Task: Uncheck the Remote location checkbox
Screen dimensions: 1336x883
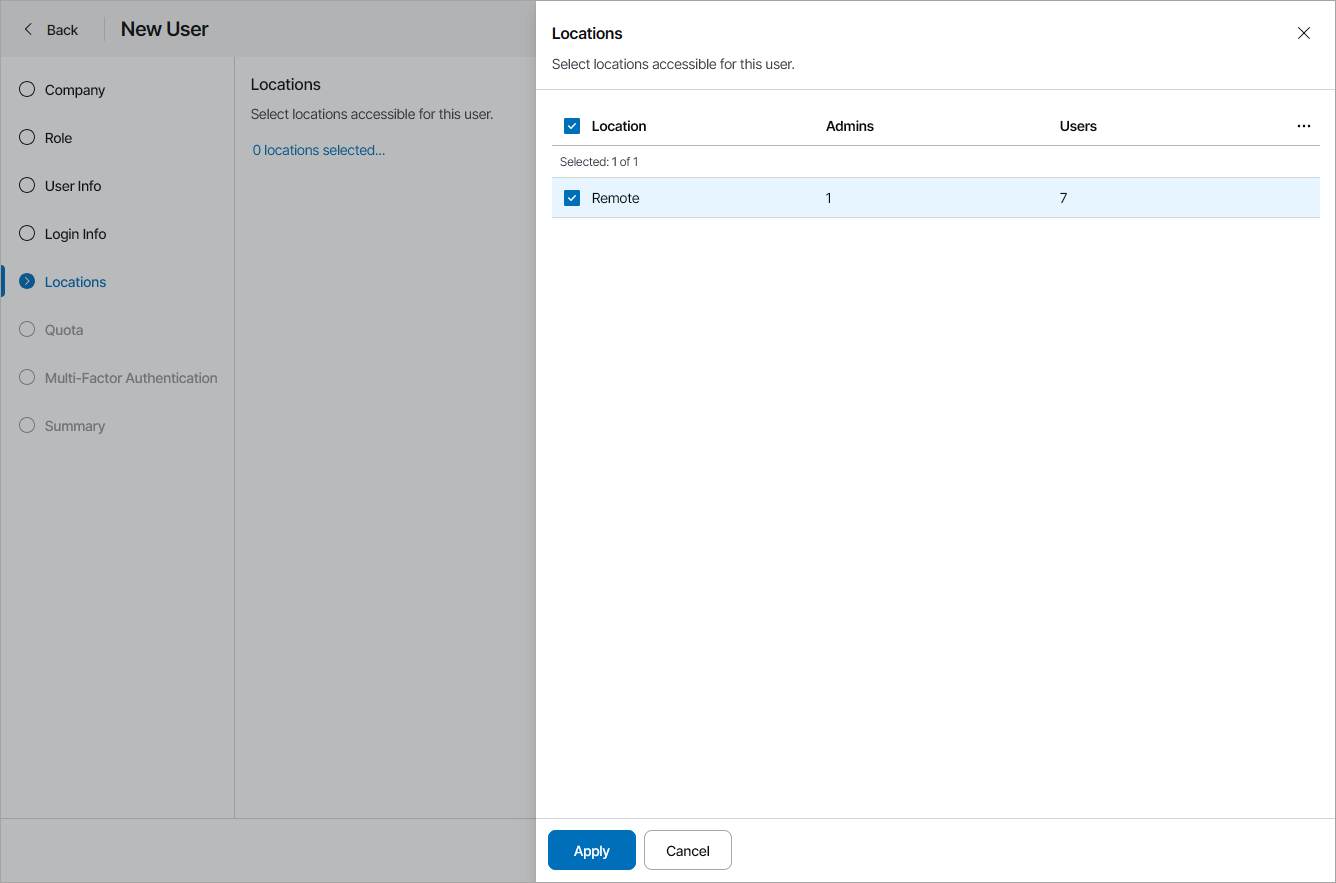Action: click(572, 198)
